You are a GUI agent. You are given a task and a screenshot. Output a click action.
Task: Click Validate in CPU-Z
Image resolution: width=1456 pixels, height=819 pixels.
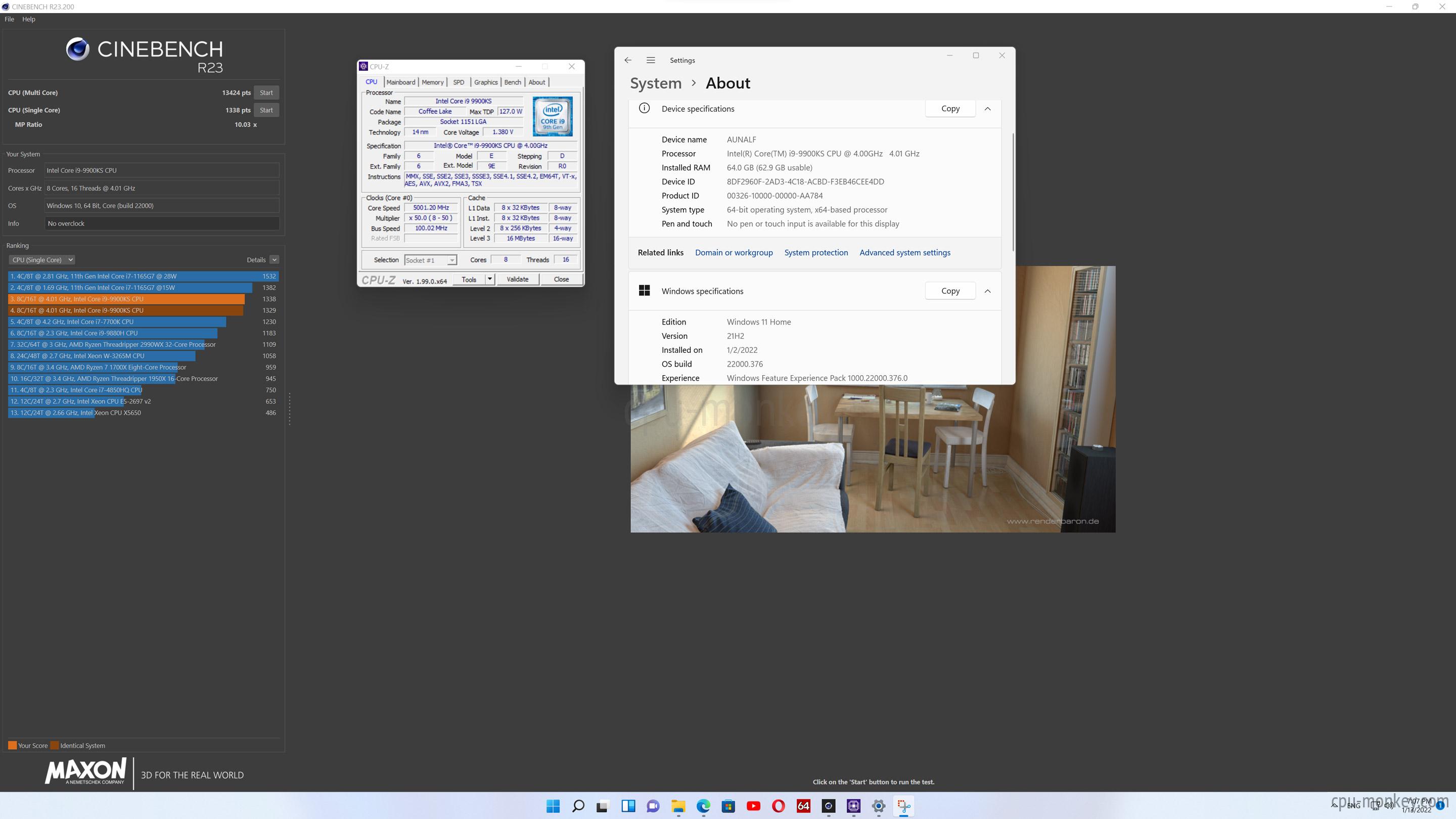pos(517,279)
